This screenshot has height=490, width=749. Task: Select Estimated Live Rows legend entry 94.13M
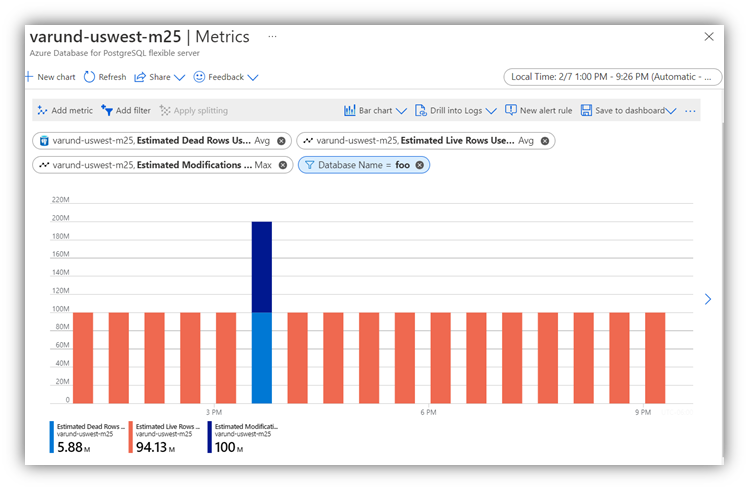[x=164, y=437]
